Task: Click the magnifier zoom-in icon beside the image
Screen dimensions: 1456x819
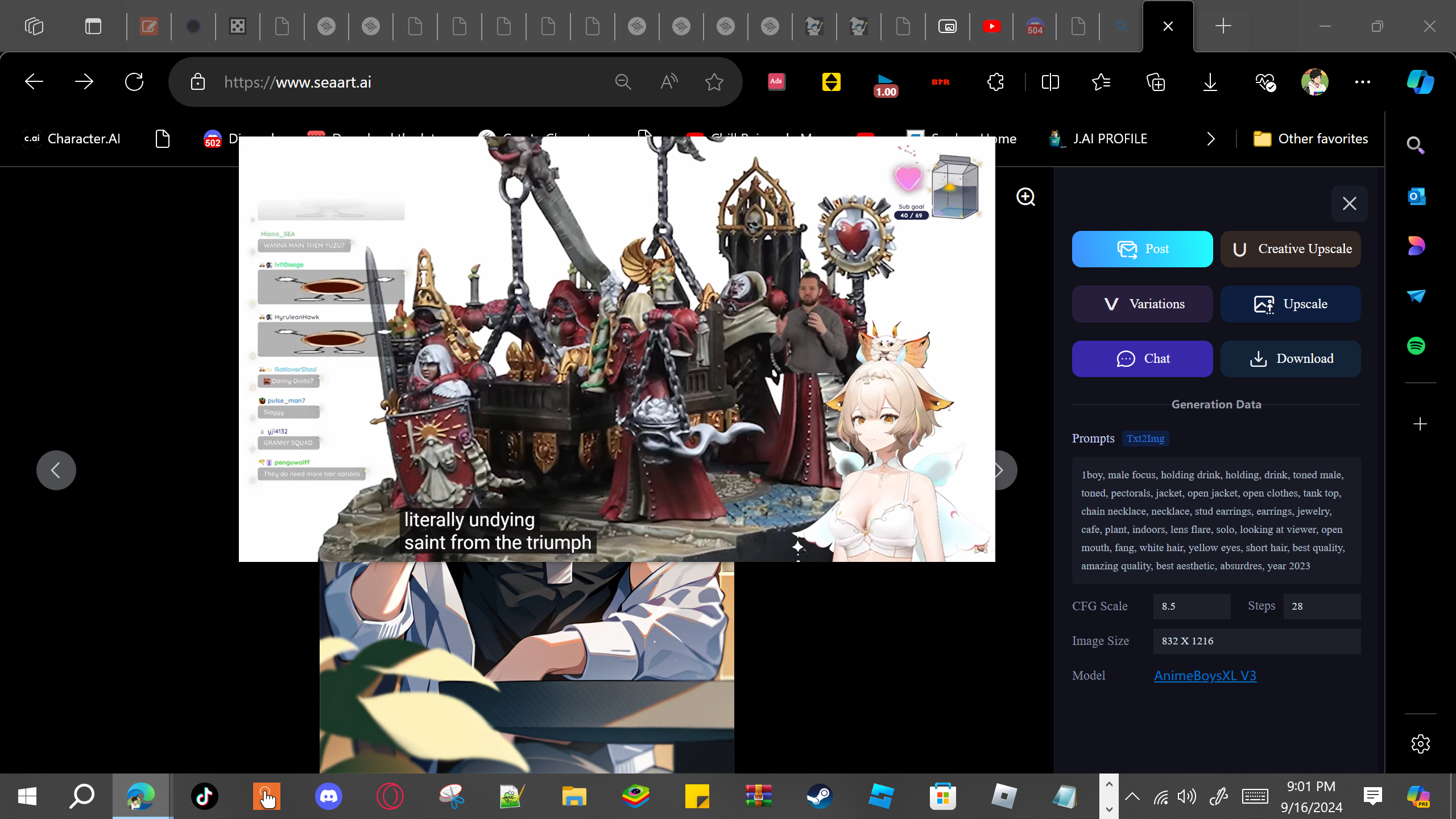Action: point(1025,197)
